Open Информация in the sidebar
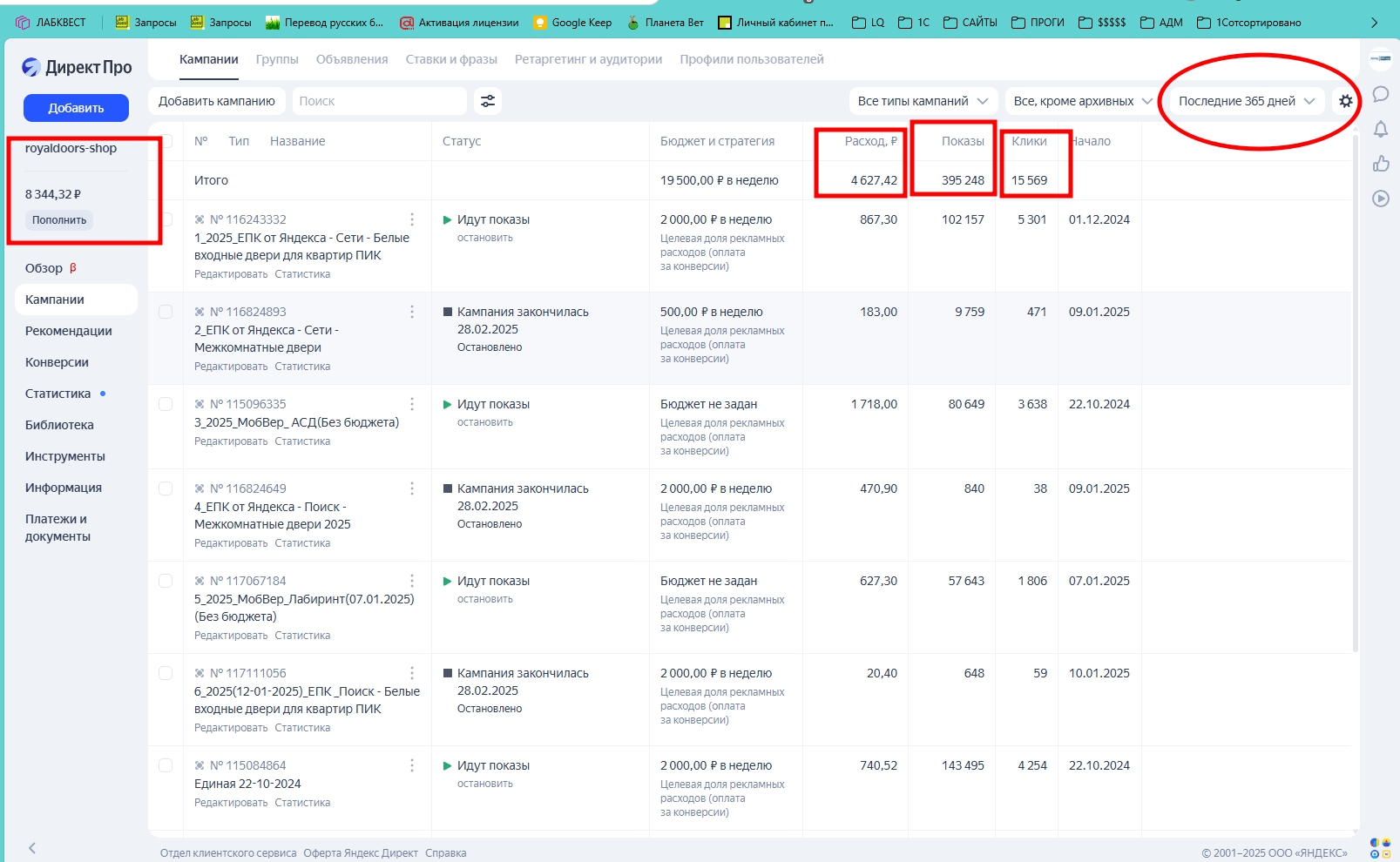This screenshot has height=862, width=1400. [64, 488]
